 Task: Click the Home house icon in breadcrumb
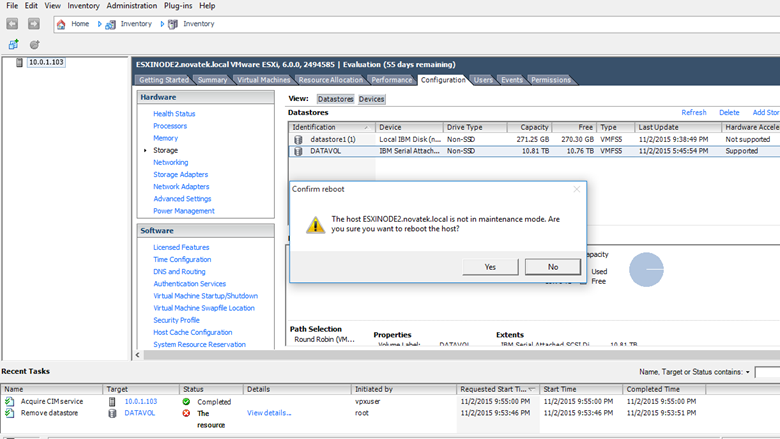click(x=61, y=24)
